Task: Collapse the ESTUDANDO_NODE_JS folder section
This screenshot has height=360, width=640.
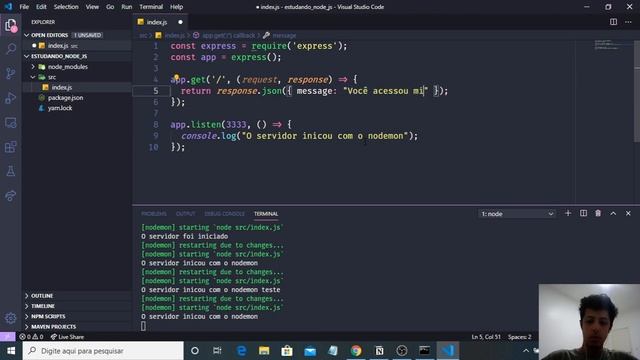Action: (x=78, y=56)
